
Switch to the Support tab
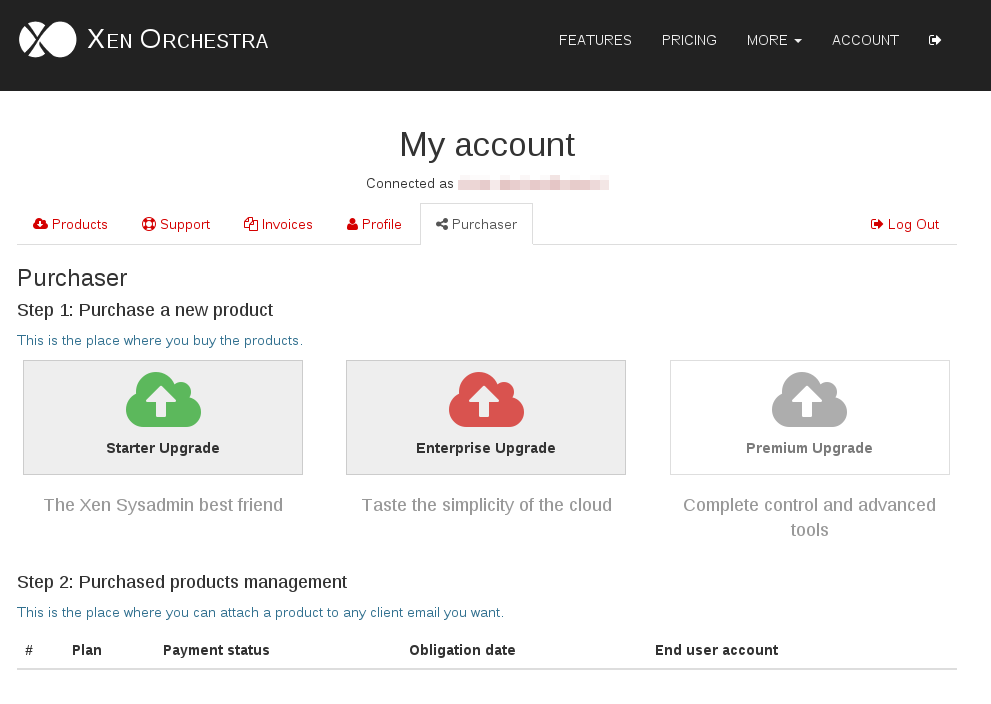[x=176, y=224]
